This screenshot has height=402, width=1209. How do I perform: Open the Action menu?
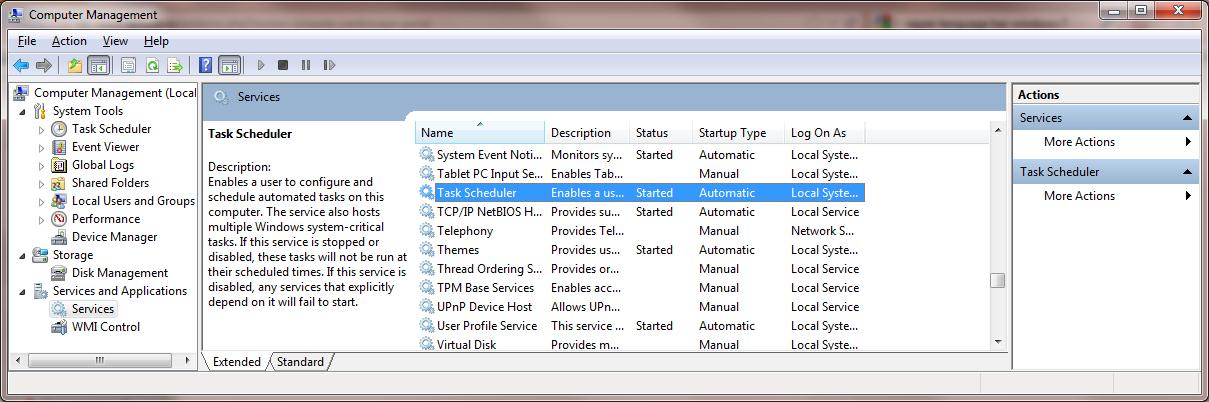click(69, 41)
